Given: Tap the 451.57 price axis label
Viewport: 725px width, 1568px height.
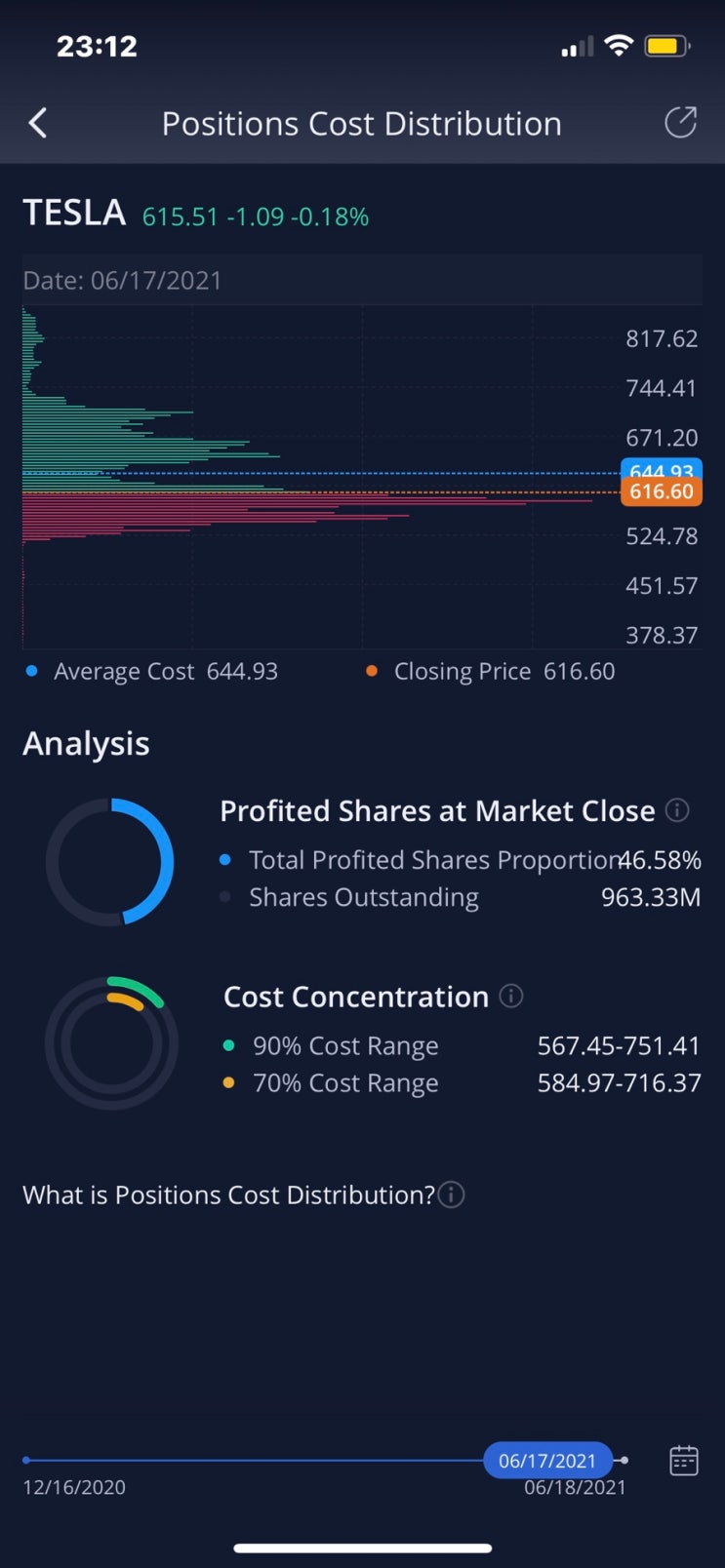Looking at the screenshot, I should click(x=662, y=586).
